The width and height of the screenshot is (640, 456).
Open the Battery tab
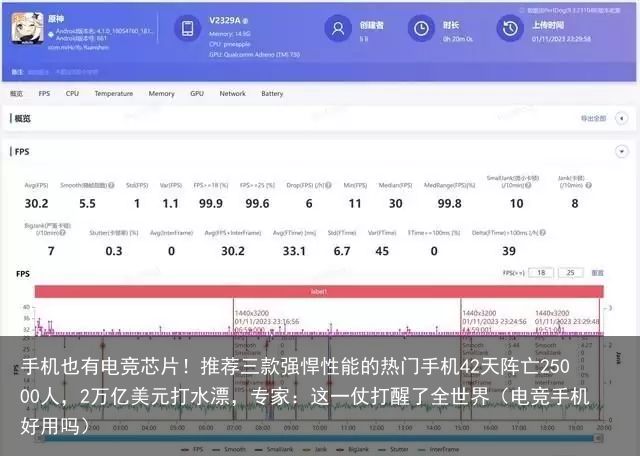click(272, 93)
